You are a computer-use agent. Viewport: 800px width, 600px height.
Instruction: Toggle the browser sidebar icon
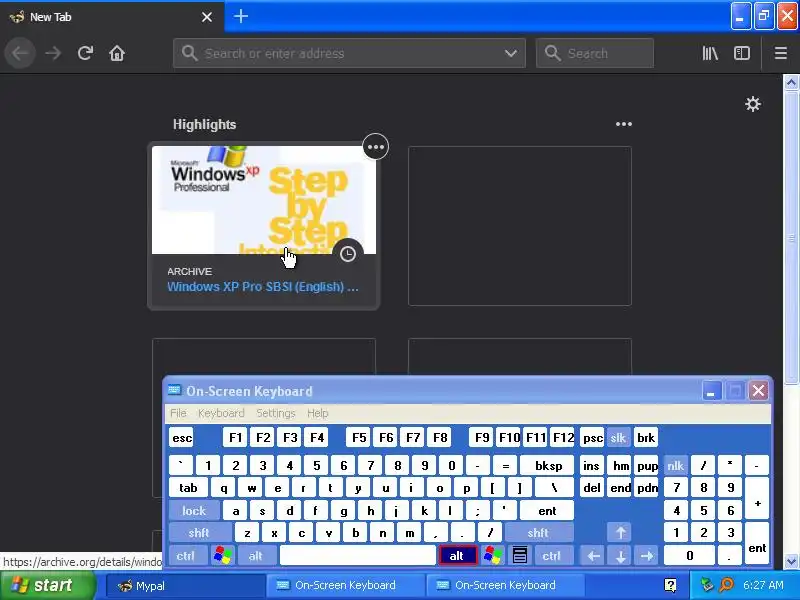(x=742, y=53)
